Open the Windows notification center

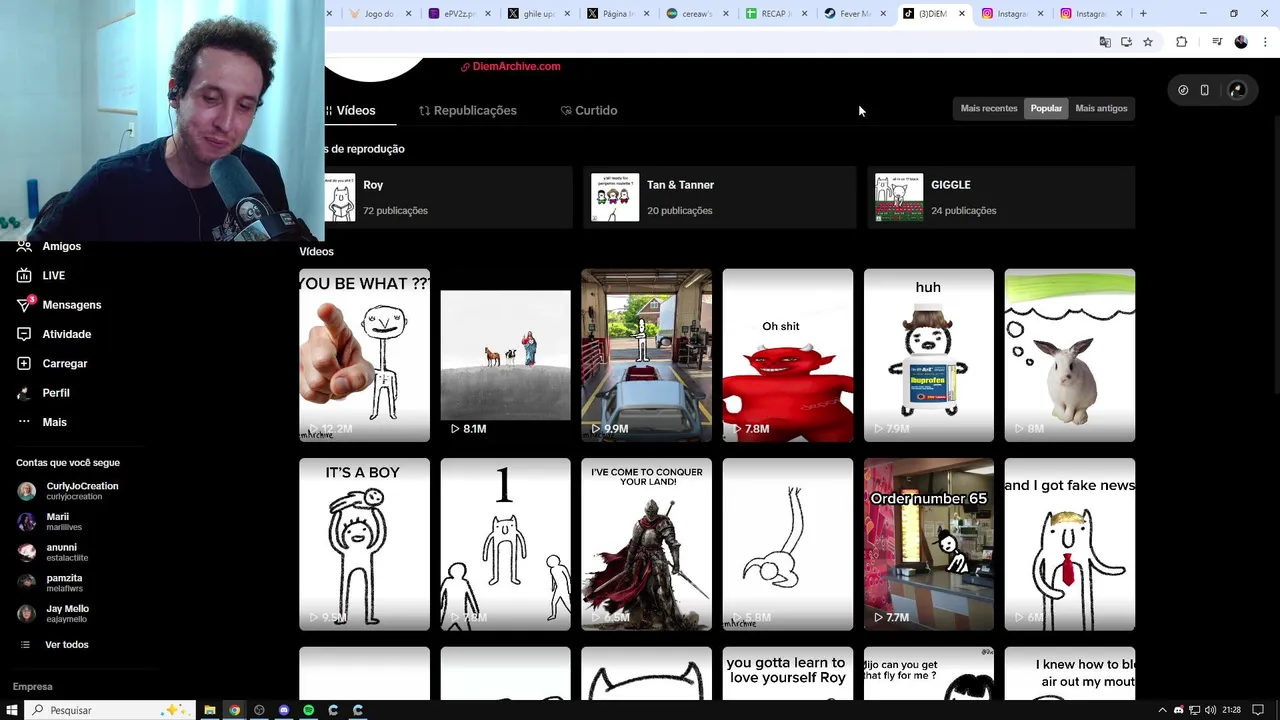[1258, 710]
